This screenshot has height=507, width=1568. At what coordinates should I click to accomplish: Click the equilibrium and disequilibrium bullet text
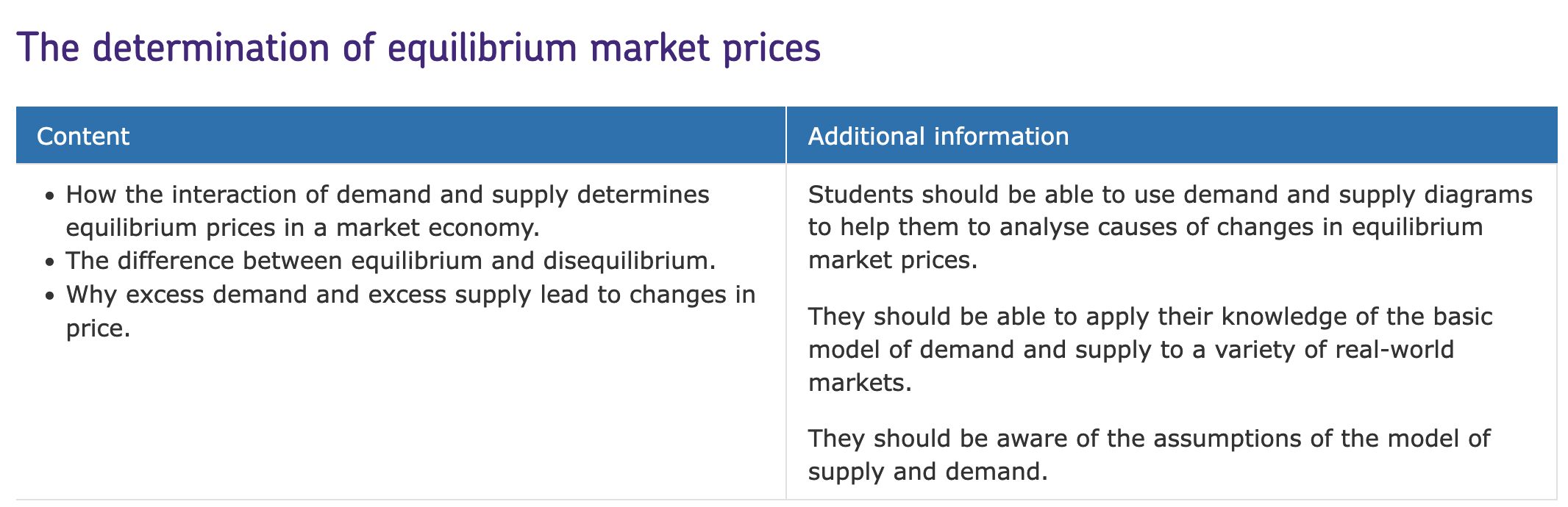pyautogui.click(x=391, y=261)
